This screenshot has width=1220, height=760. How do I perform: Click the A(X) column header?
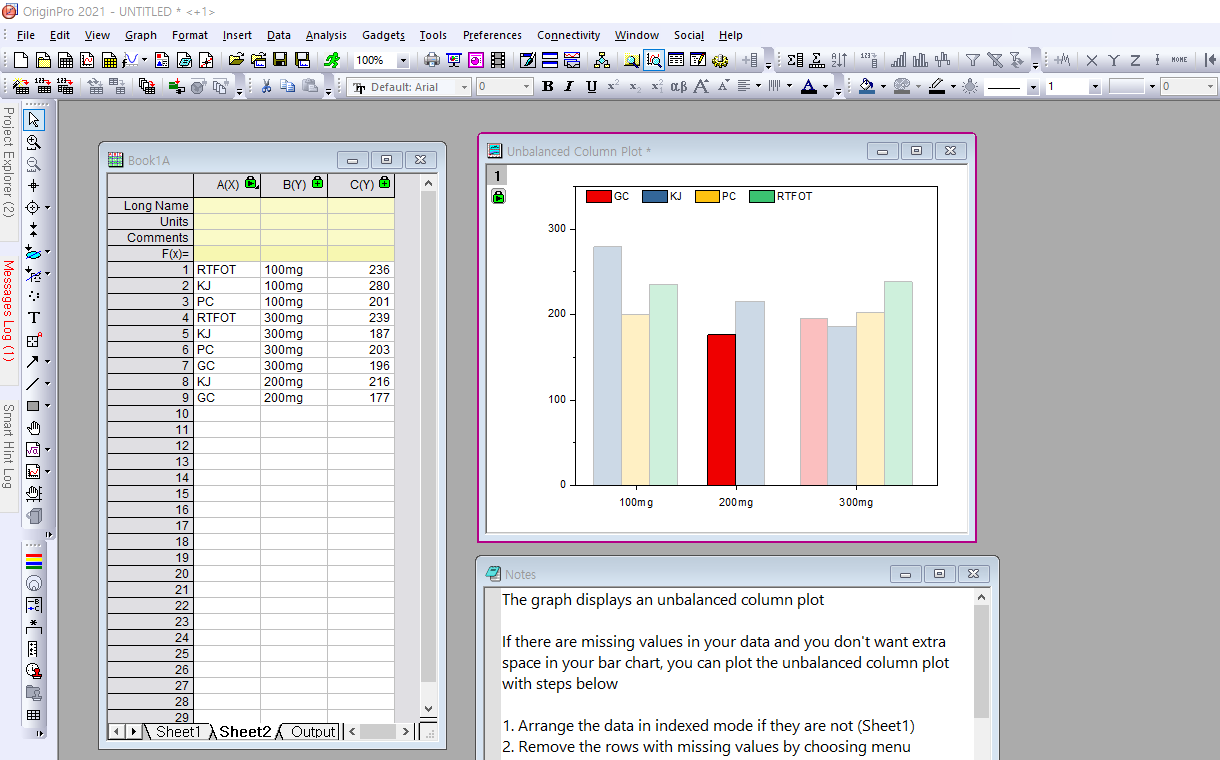(227, 184)
